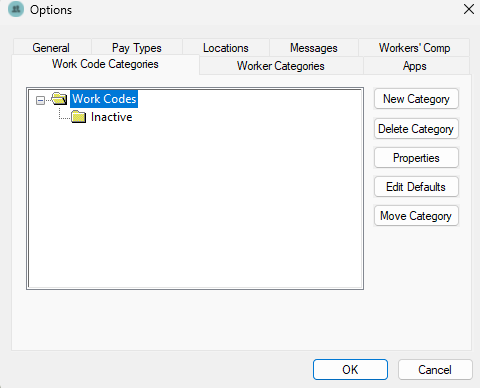Open the Pay Types tab
The height and width of the screenshot is (388, 480).
point(137,48)
